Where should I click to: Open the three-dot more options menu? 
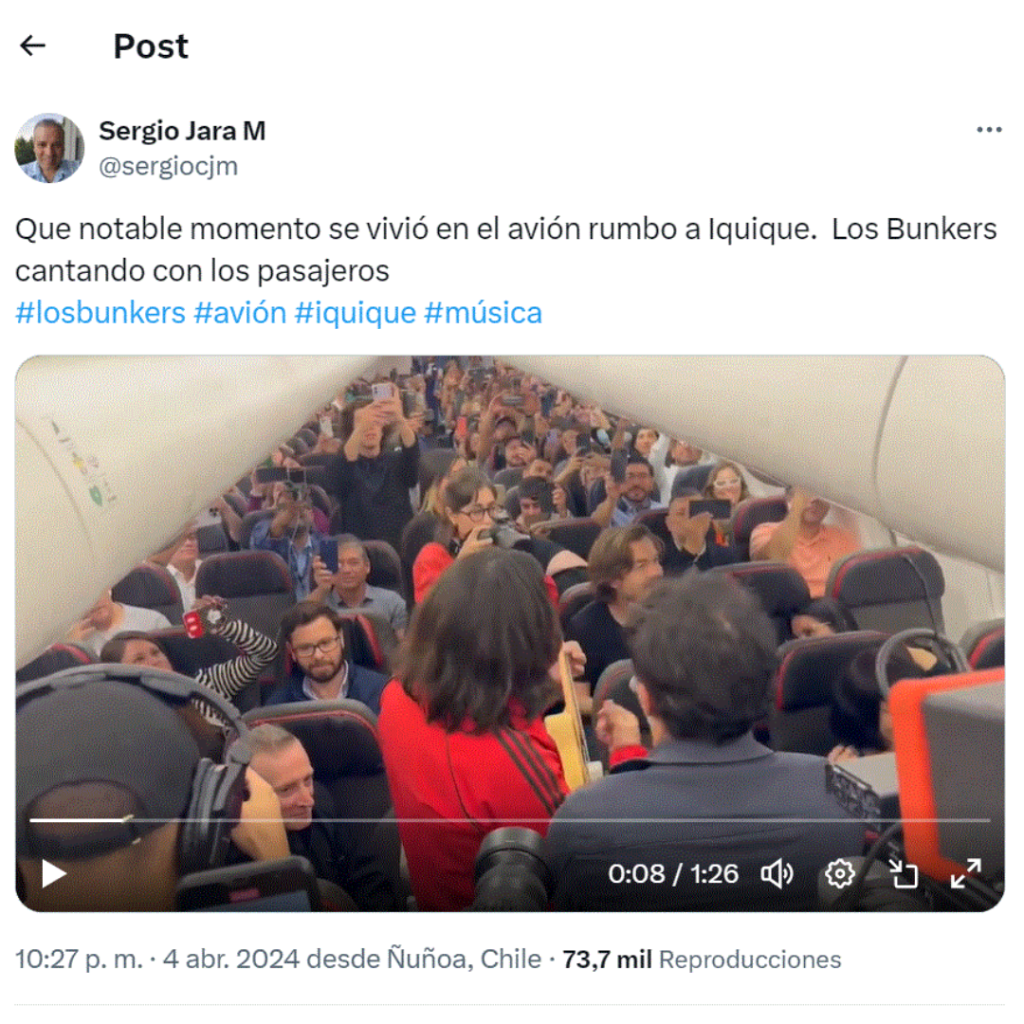[x=989, y=130]
